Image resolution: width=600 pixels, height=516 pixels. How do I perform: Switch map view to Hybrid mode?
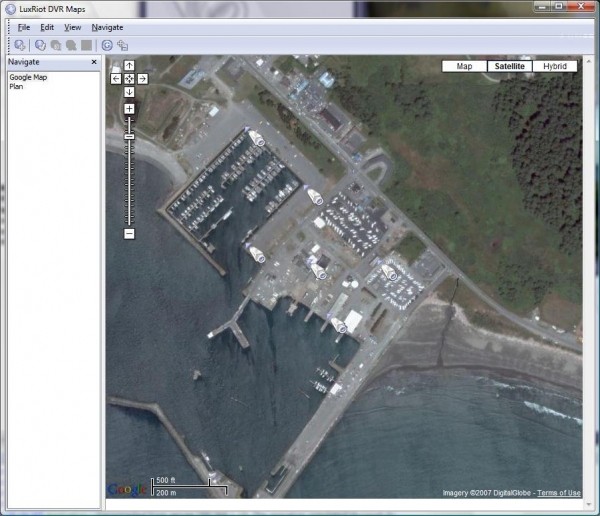coord(555,66)
